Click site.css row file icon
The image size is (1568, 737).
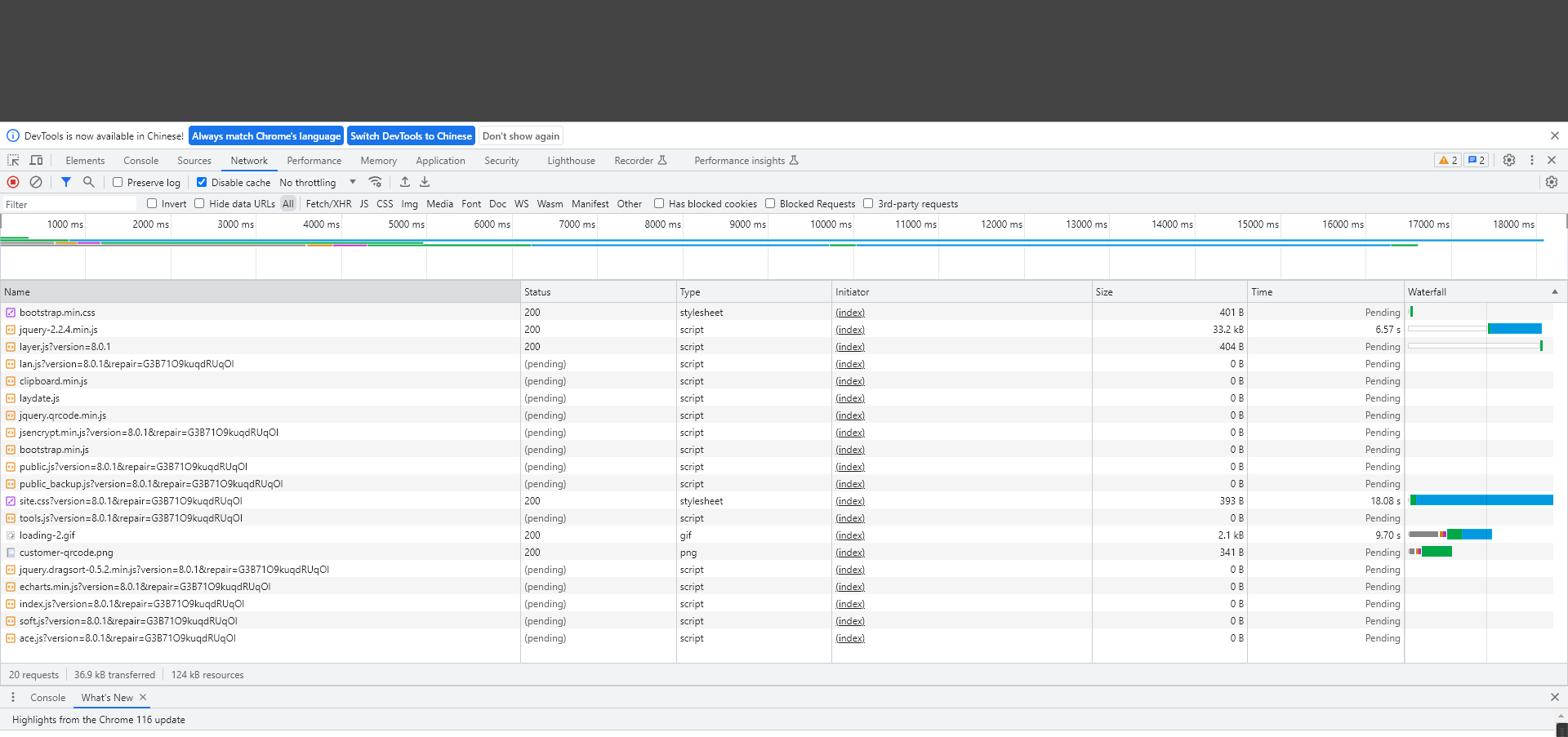[x=11, y=501]
